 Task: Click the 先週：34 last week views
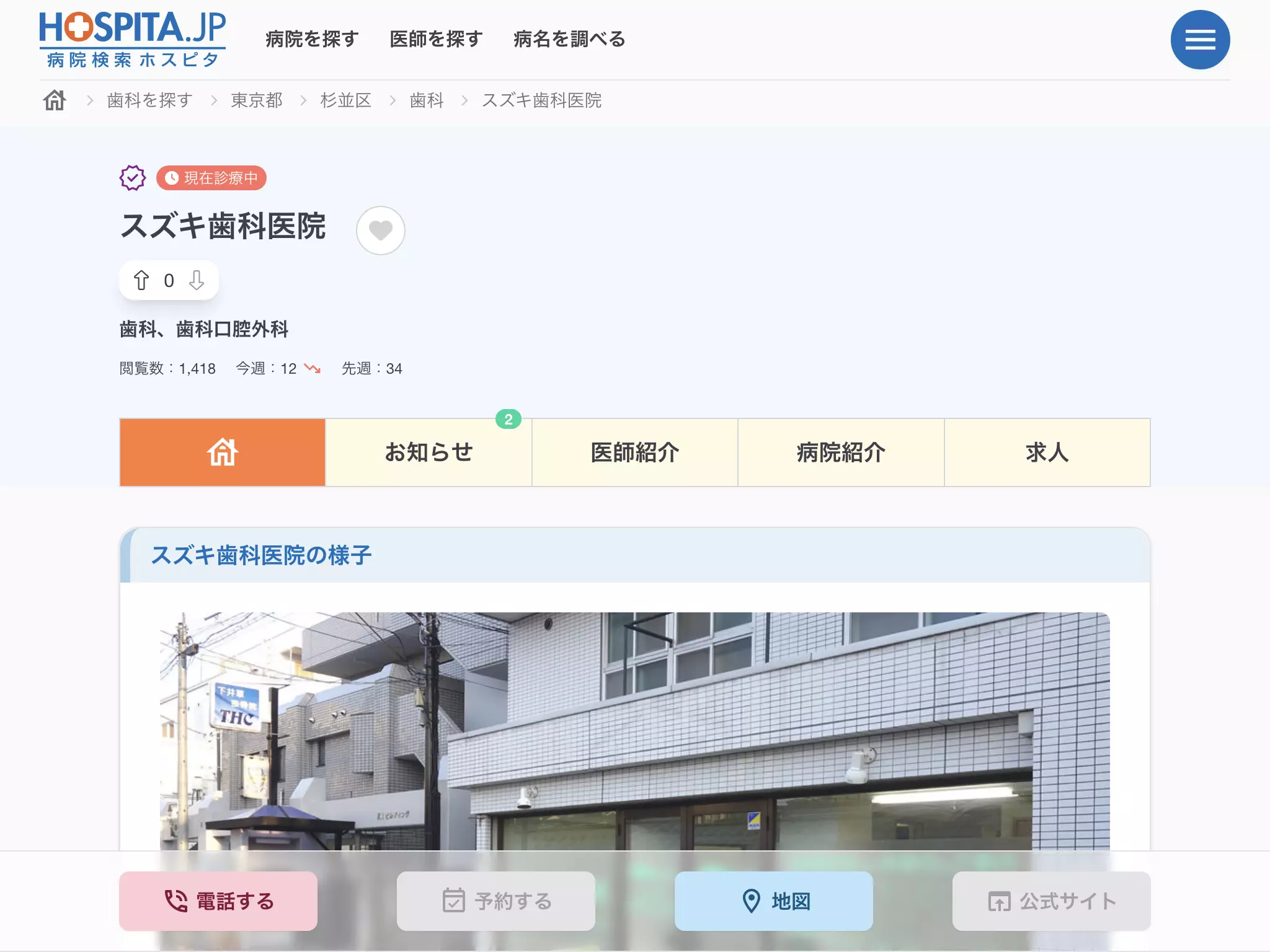(x=372, y=368)
